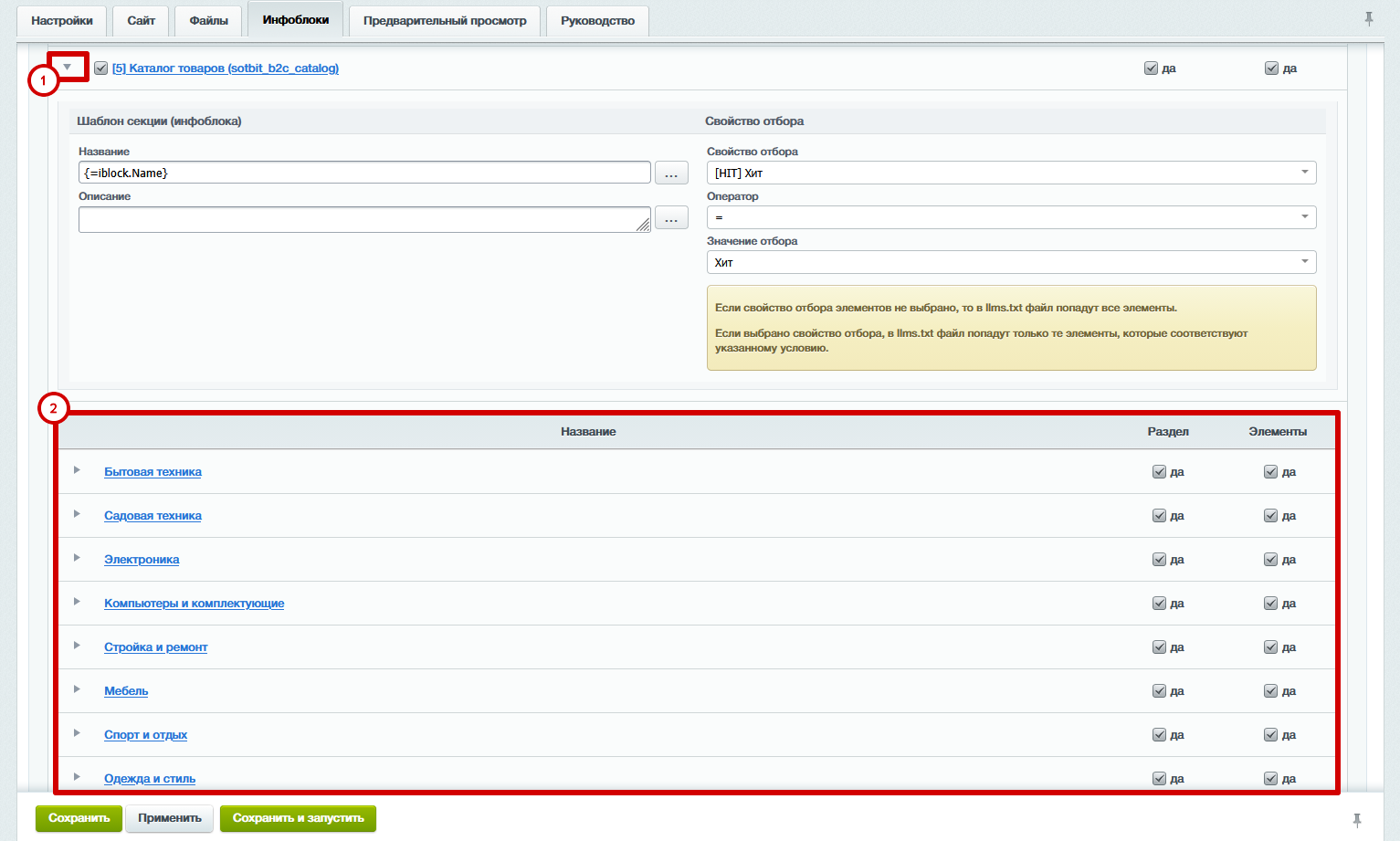Expand the Мебель section arrow
The width and height of the screenshot is (1400, 841).
[77, 689]
